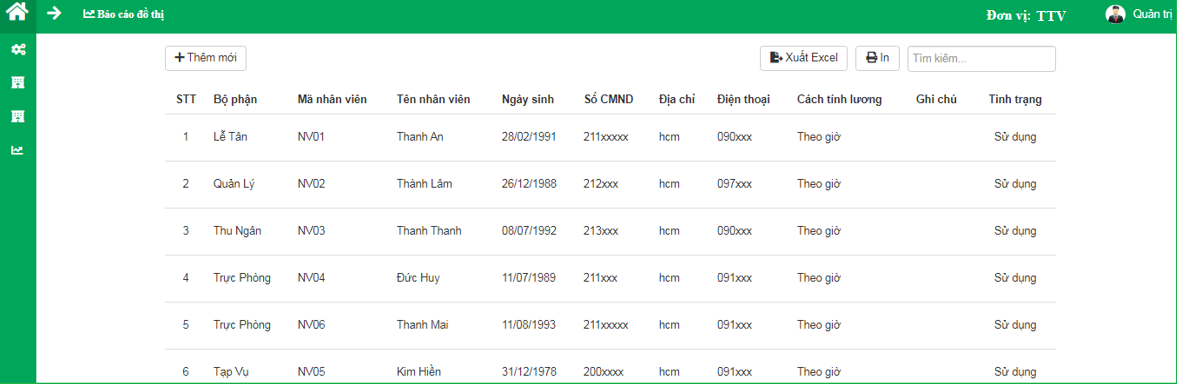
Task: Select the Lễ Tân department cell
Action: 230,137
